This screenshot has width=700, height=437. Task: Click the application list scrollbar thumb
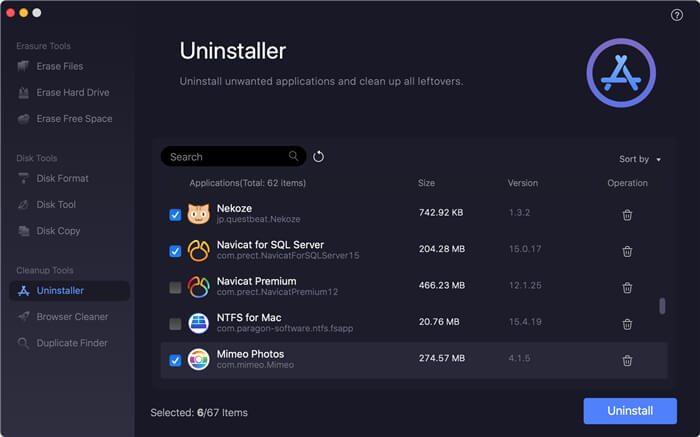[662, 306]
